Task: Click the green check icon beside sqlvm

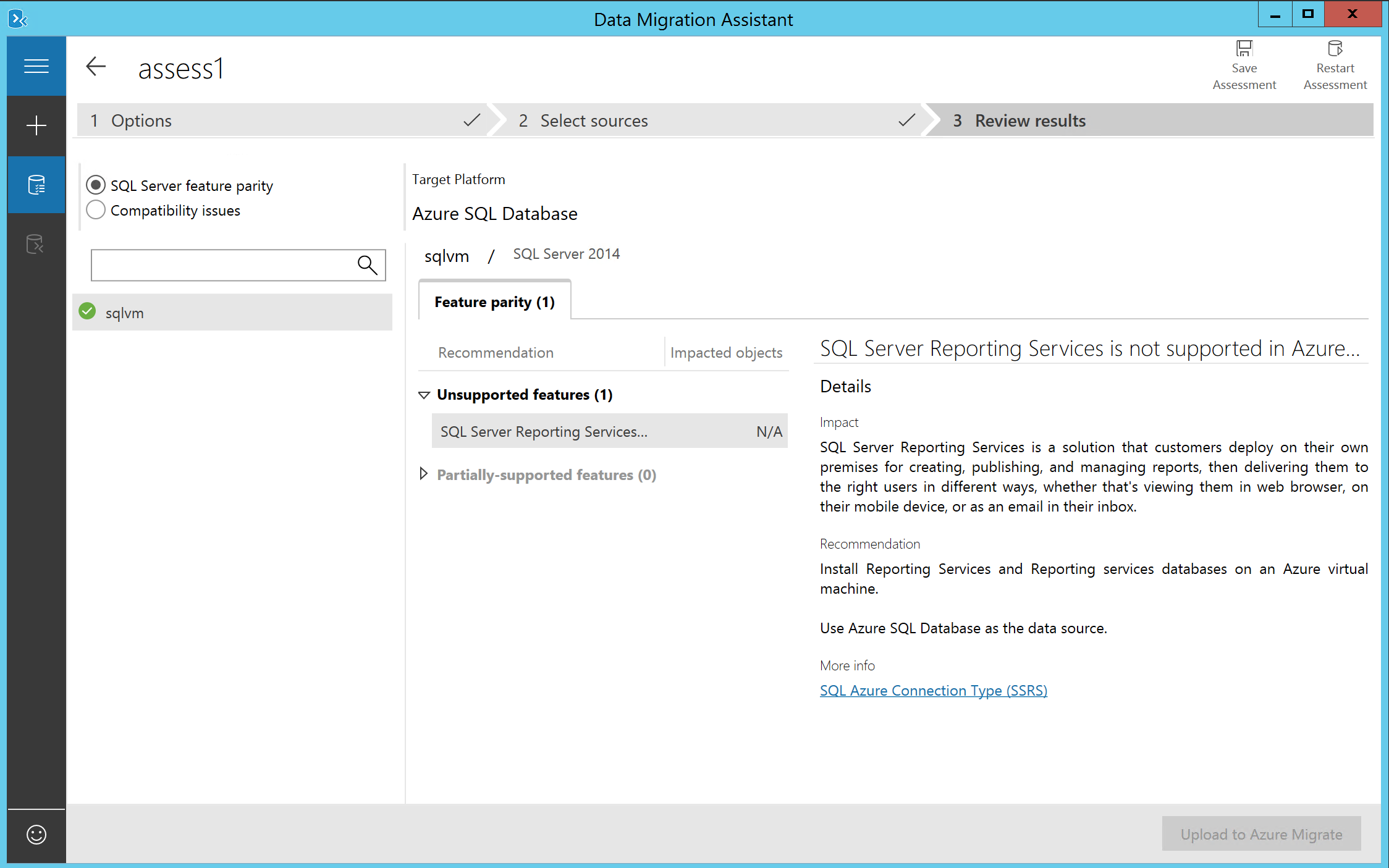Action: tap(88, 311)
